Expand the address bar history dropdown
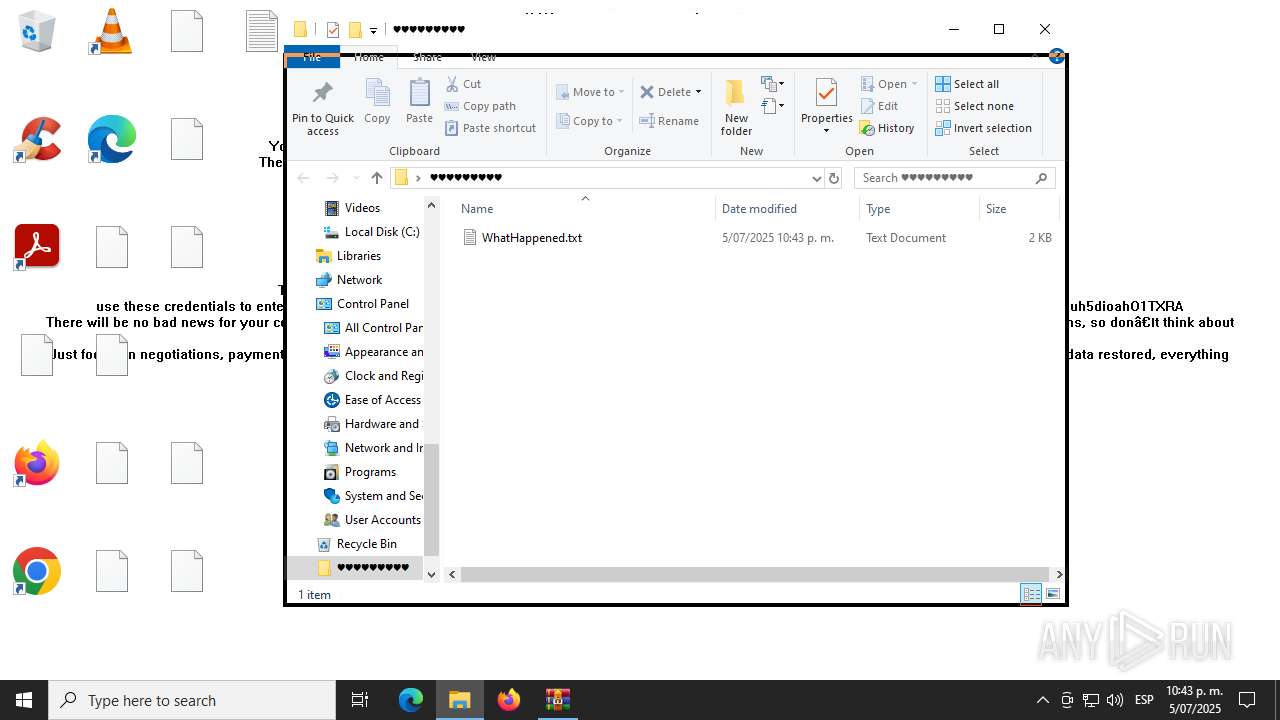This screenshot has height=720, width=1280. (x=816, y=178)
